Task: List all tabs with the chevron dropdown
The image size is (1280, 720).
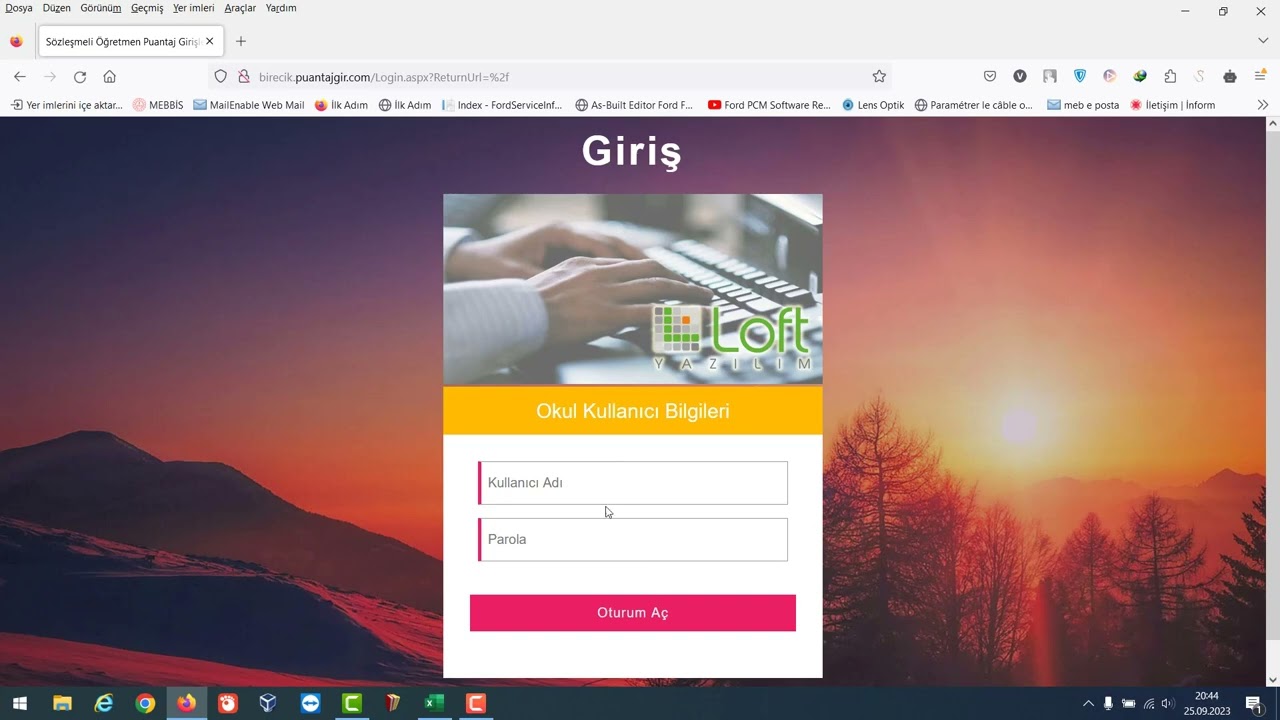Action: click(1262, 41)
